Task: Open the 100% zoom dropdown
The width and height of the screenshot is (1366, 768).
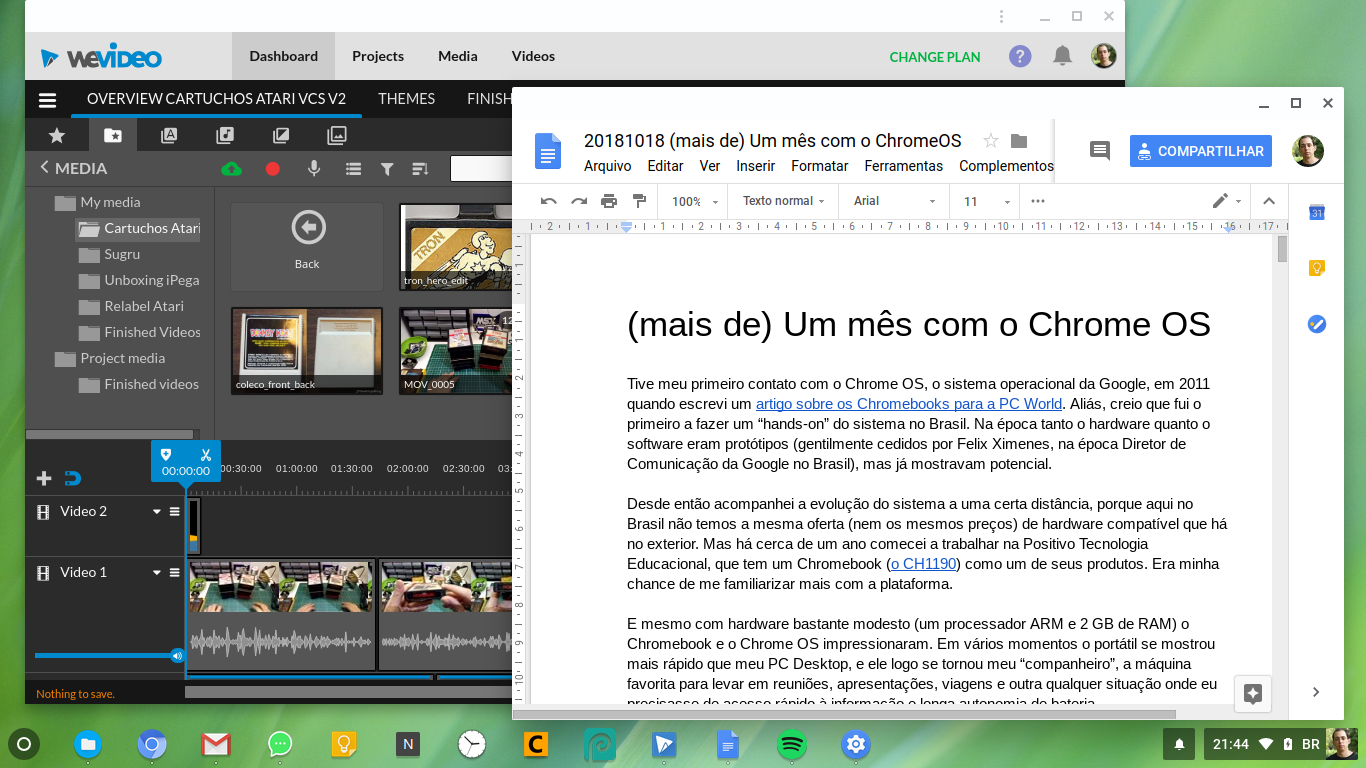Action: tap(695, 201)
